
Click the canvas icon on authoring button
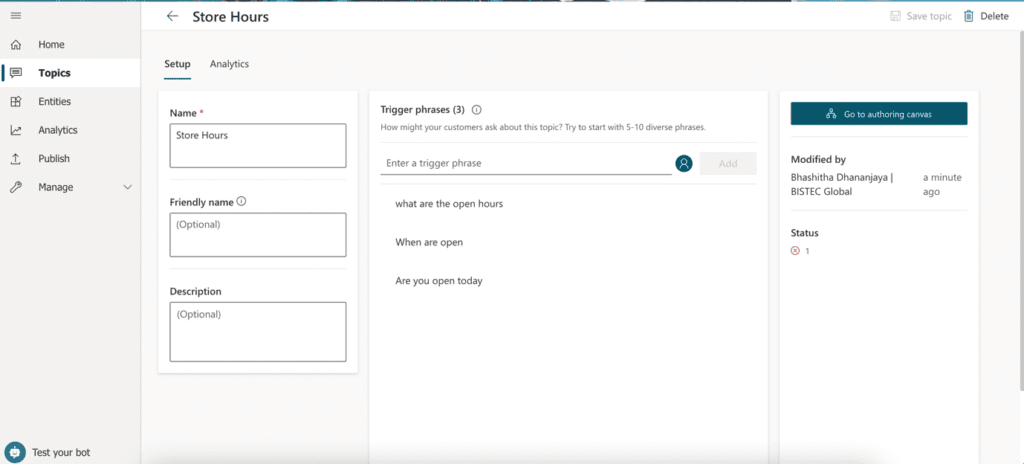pyautogui.click(x=831, y=114)
